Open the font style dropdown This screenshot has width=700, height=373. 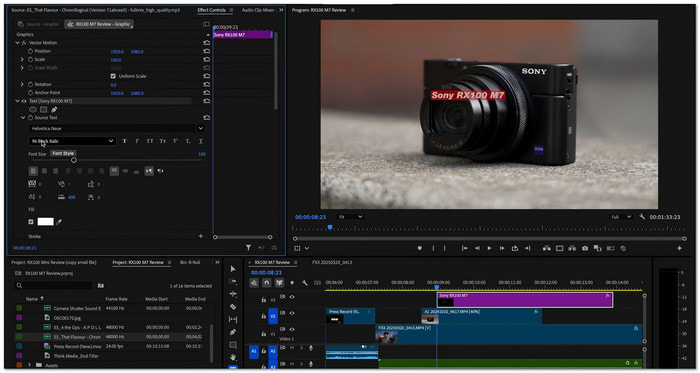72,141
